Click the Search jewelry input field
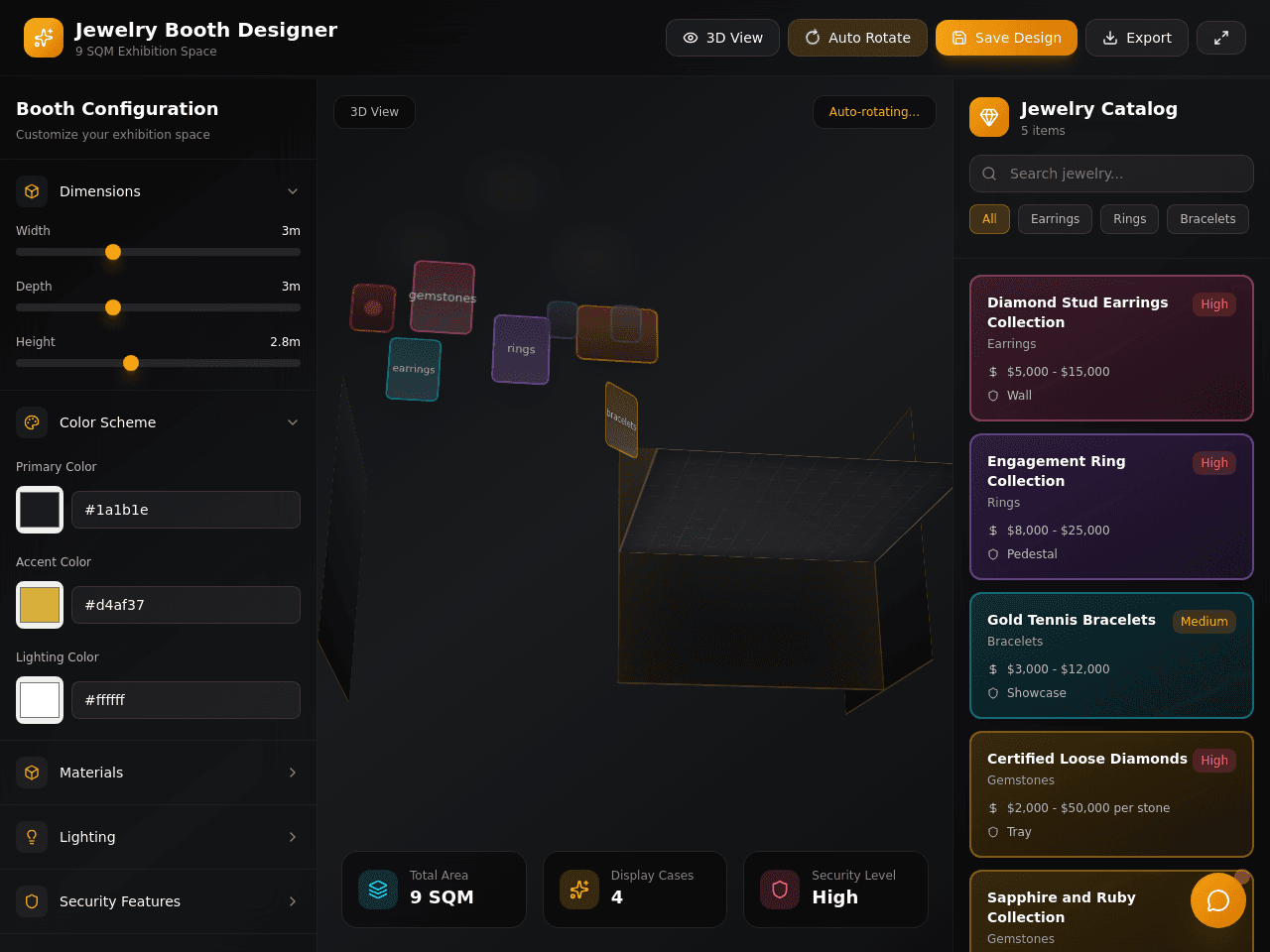 coord(1111,174)
